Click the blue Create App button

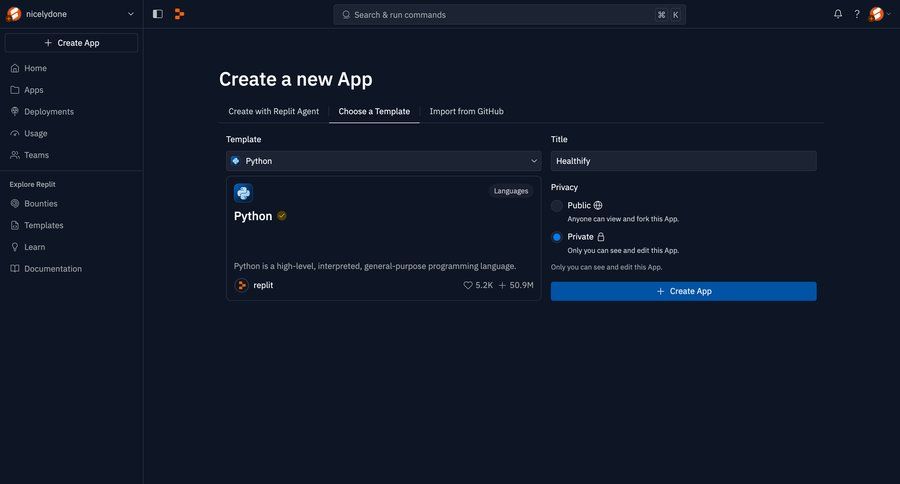coord(684,291)
